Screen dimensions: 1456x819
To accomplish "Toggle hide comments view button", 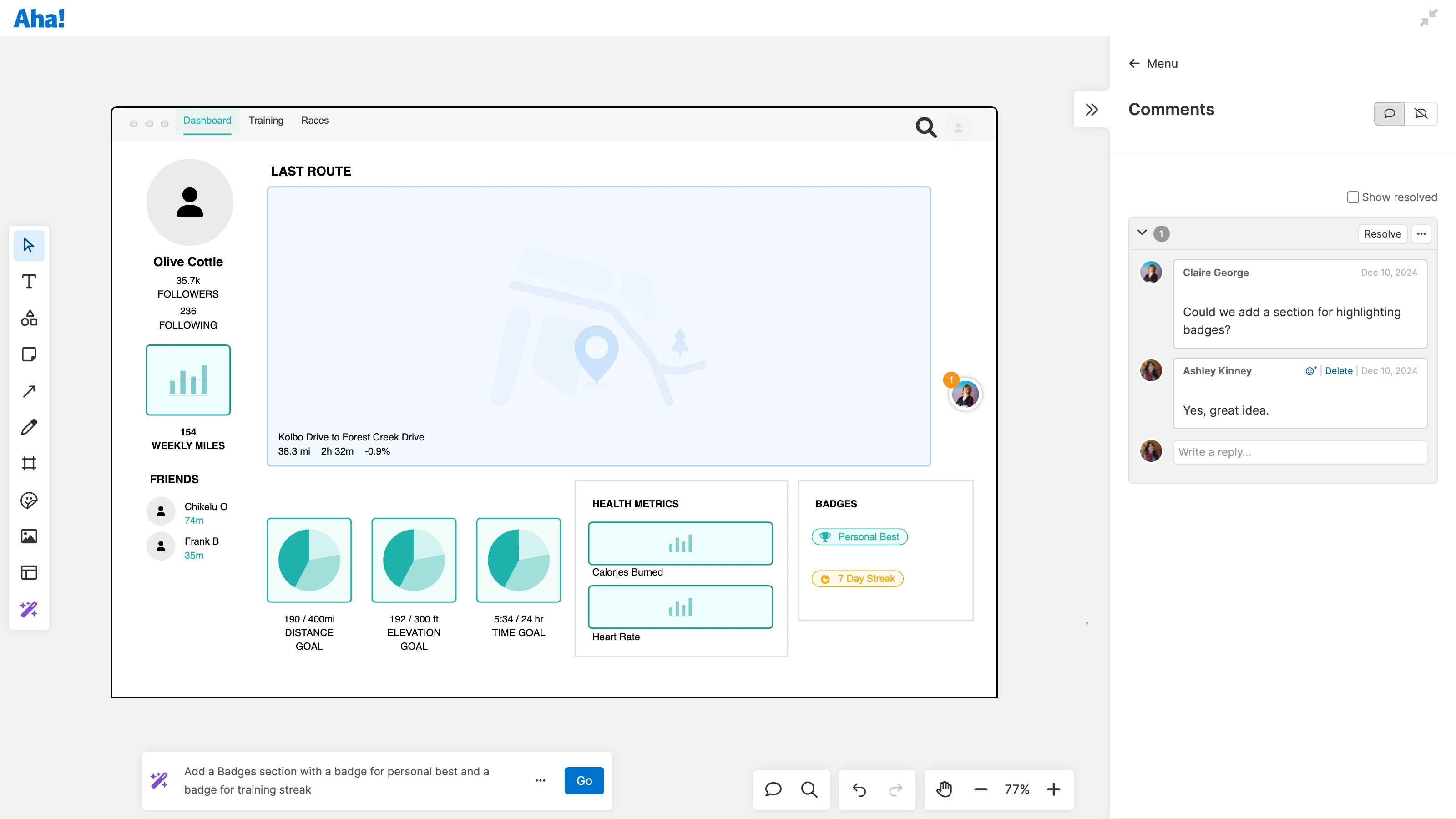I will (x=1421, y=114).
